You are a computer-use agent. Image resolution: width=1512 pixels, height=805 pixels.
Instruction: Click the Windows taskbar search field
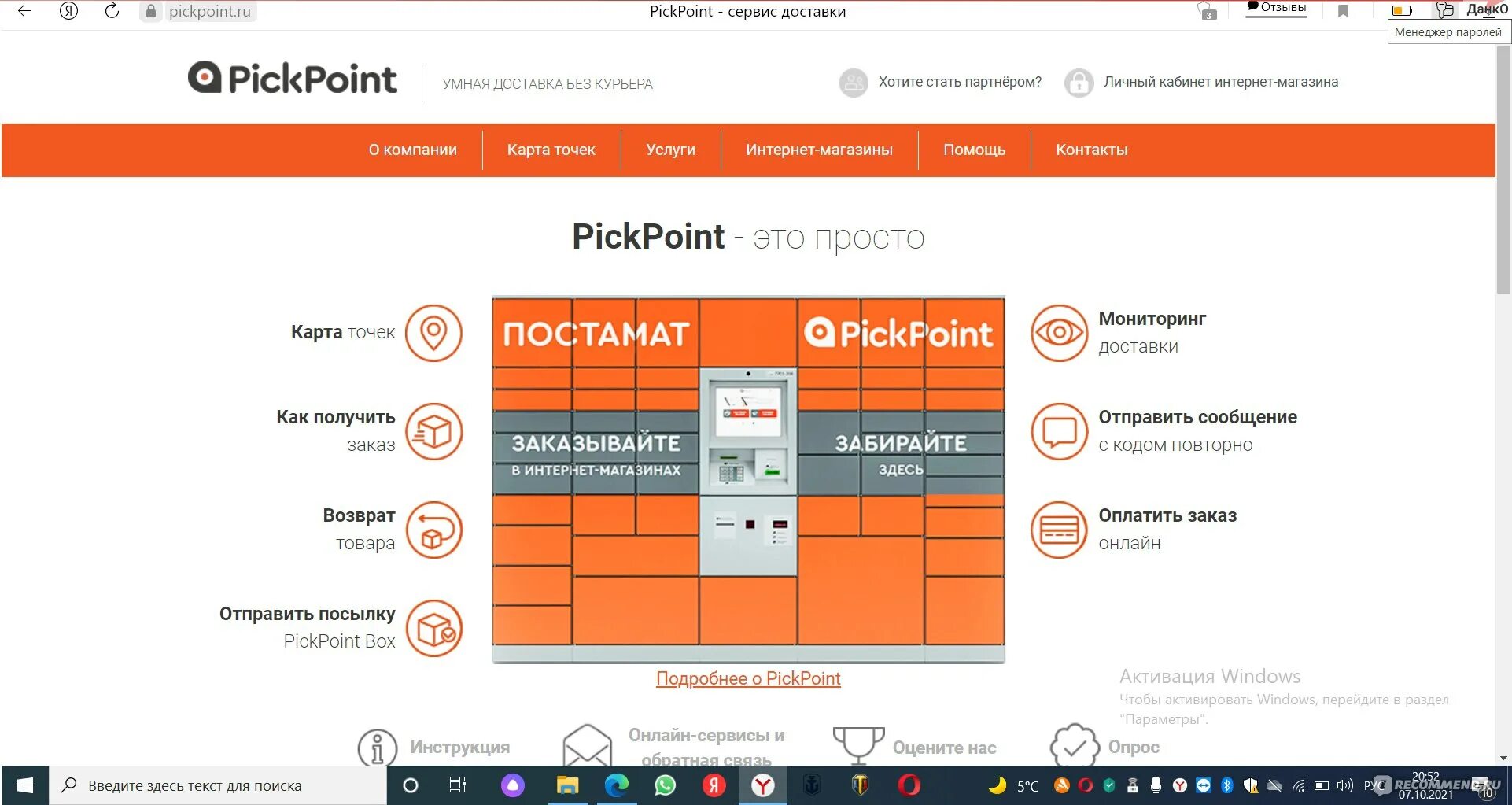point(218,785)
